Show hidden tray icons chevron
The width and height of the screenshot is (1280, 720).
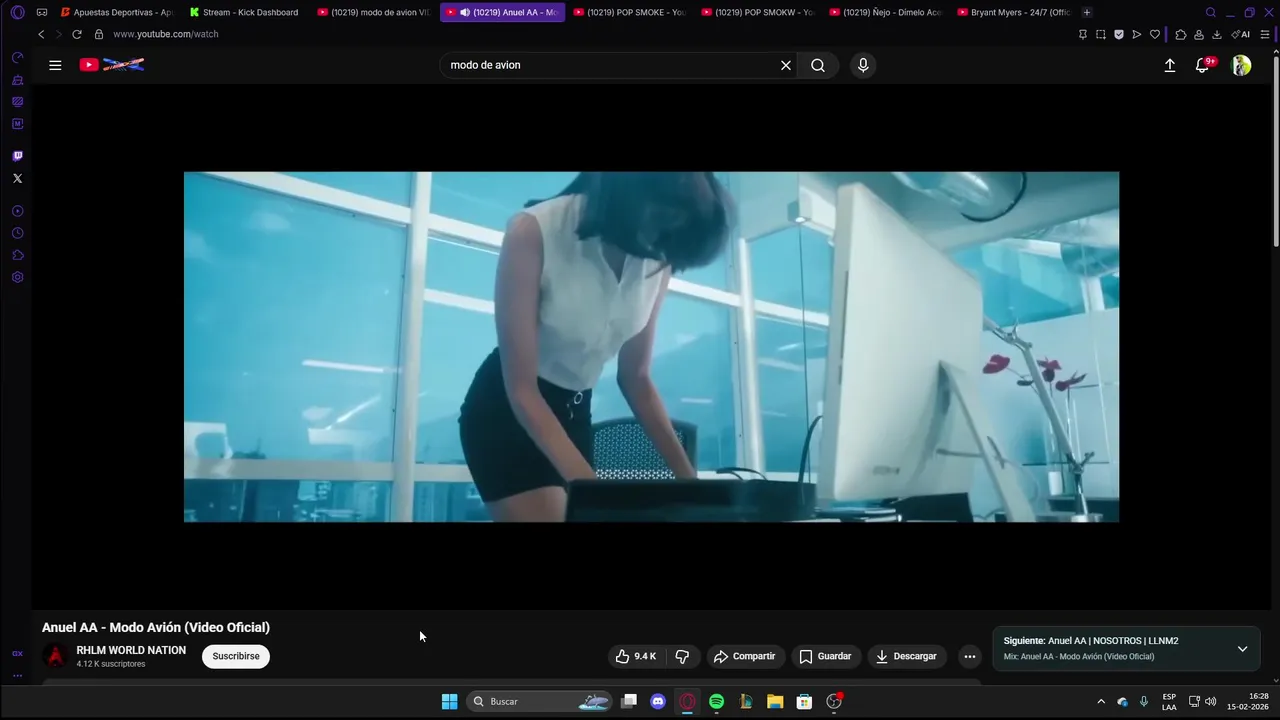tap(1101, 701)
